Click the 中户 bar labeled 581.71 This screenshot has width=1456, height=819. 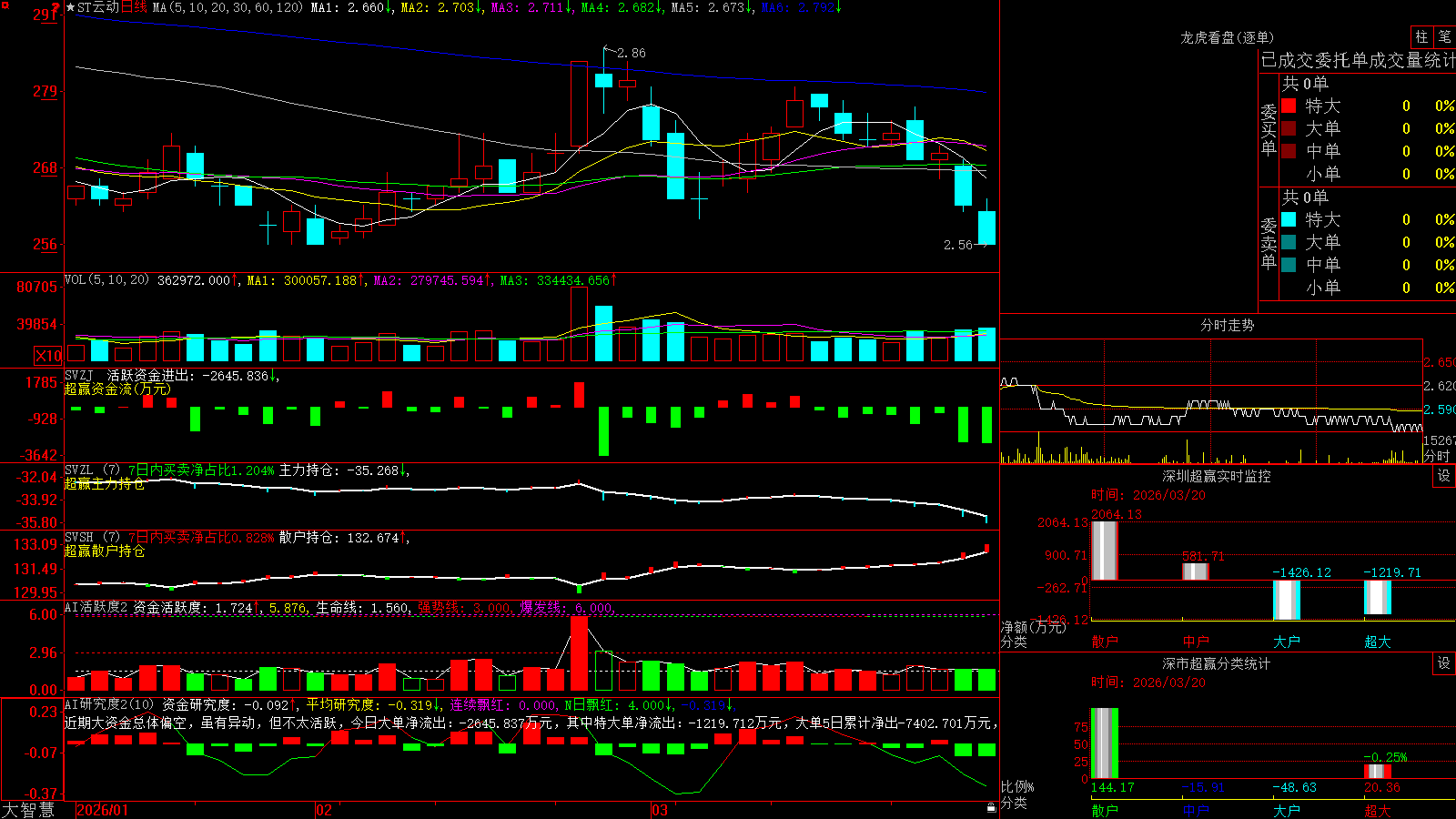click(1196, 571)
